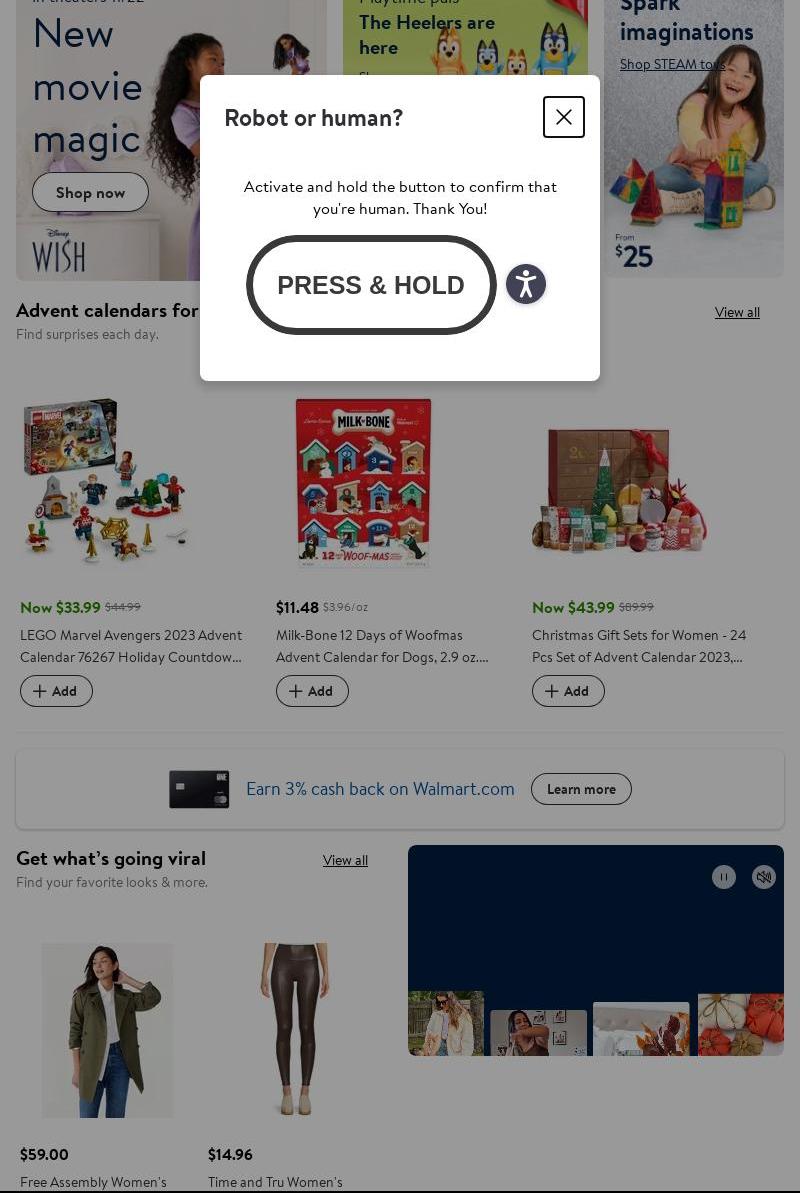Add Christmas Gift Sets for Women
This screenshot has height=1193, width=800.
tap(568, 691)
